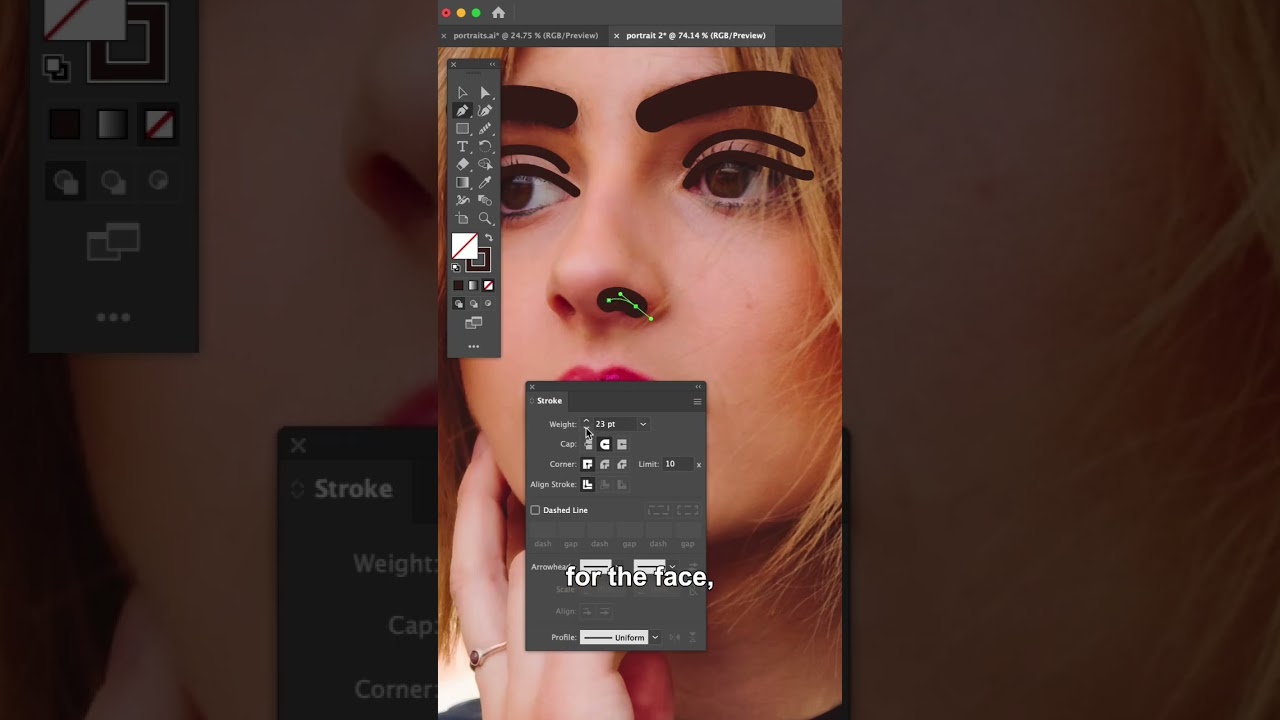Image resolution: width=1280 pixels, height=720 pixels.
Task: Apply None mode swatch
Action: point(488,286)
